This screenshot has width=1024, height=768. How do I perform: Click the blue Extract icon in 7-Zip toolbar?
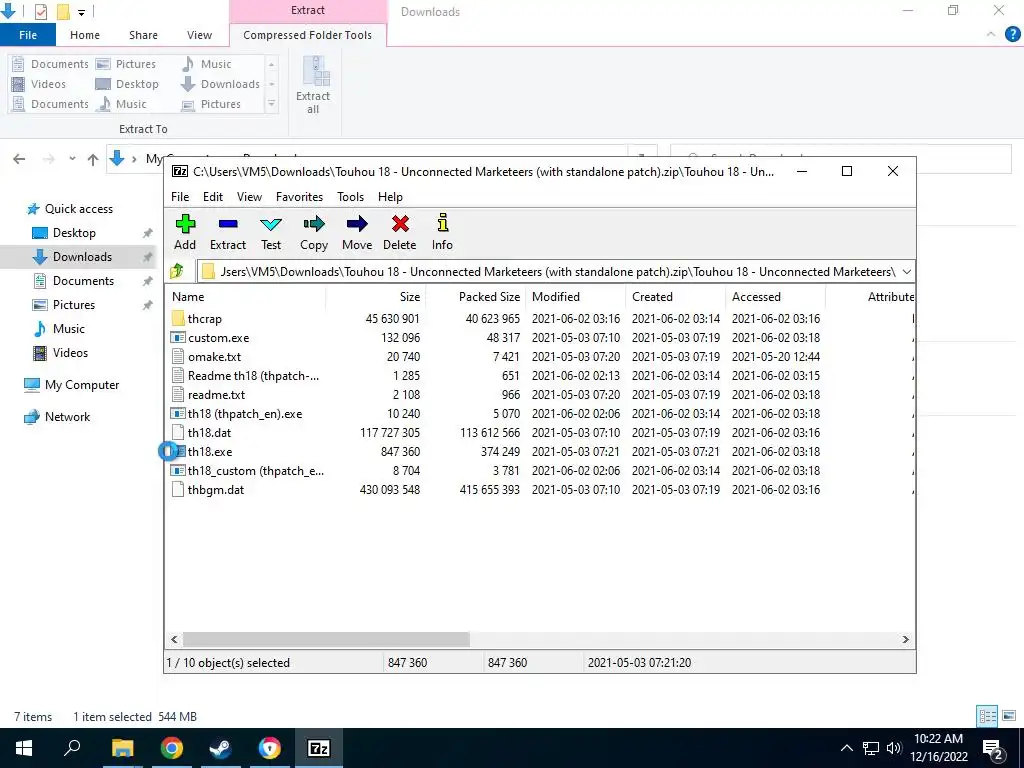228,224
